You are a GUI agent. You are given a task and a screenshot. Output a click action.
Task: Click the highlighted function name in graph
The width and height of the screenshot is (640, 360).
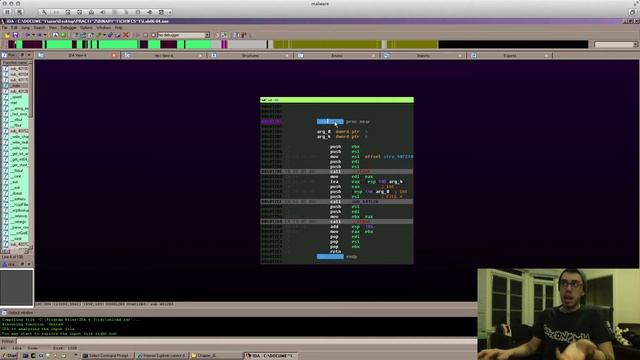(330, 122)
